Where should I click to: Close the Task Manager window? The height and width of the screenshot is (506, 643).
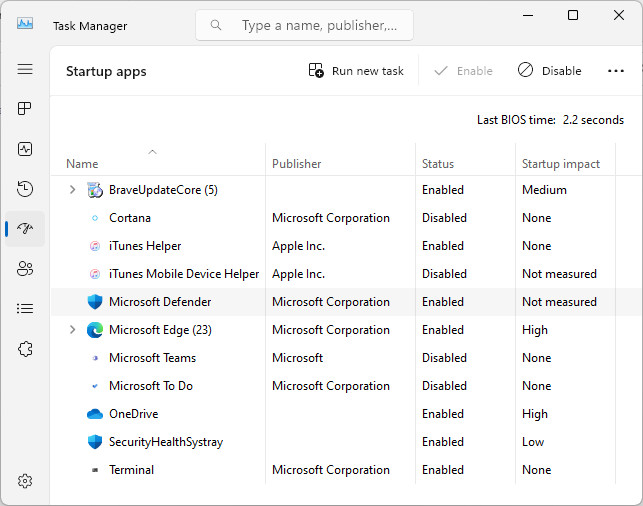619,15
